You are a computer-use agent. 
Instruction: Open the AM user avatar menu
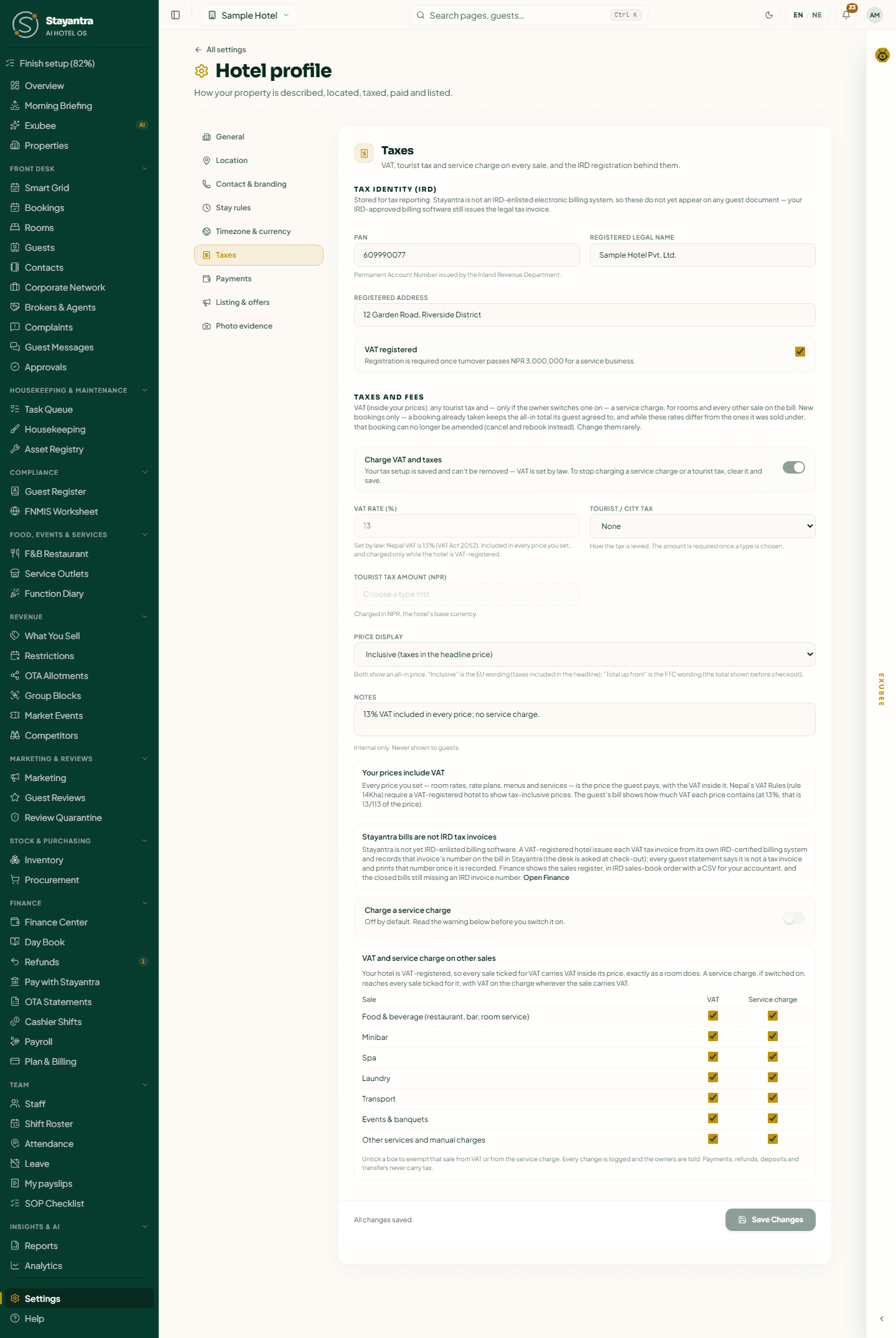[x=875, y=15]
